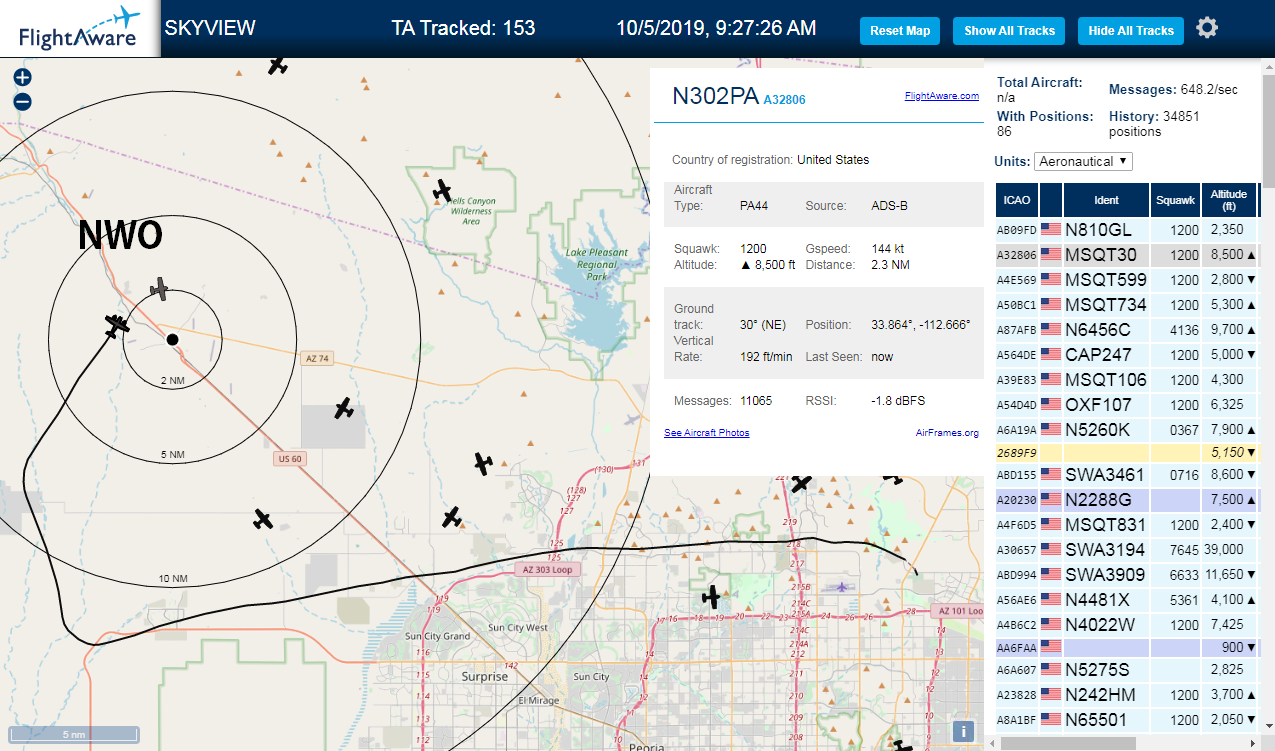Click the US flag in SWA3461 row
Image resolution: width=1275 pixels, height=751 pixels.
(1051, 474)
